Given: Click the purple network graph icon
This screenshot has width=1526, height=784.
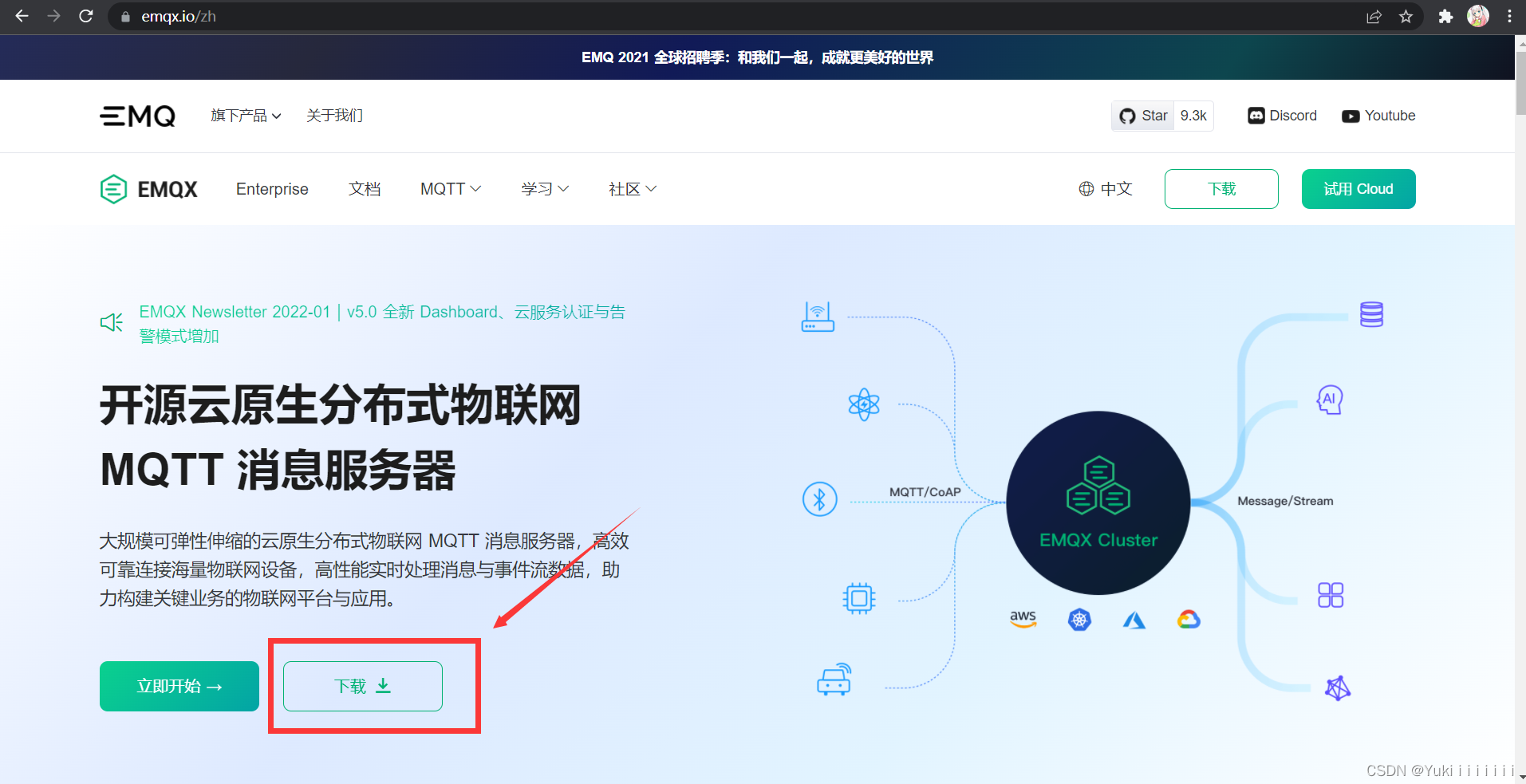Looking at the screenshot, I should [1338, 688].
